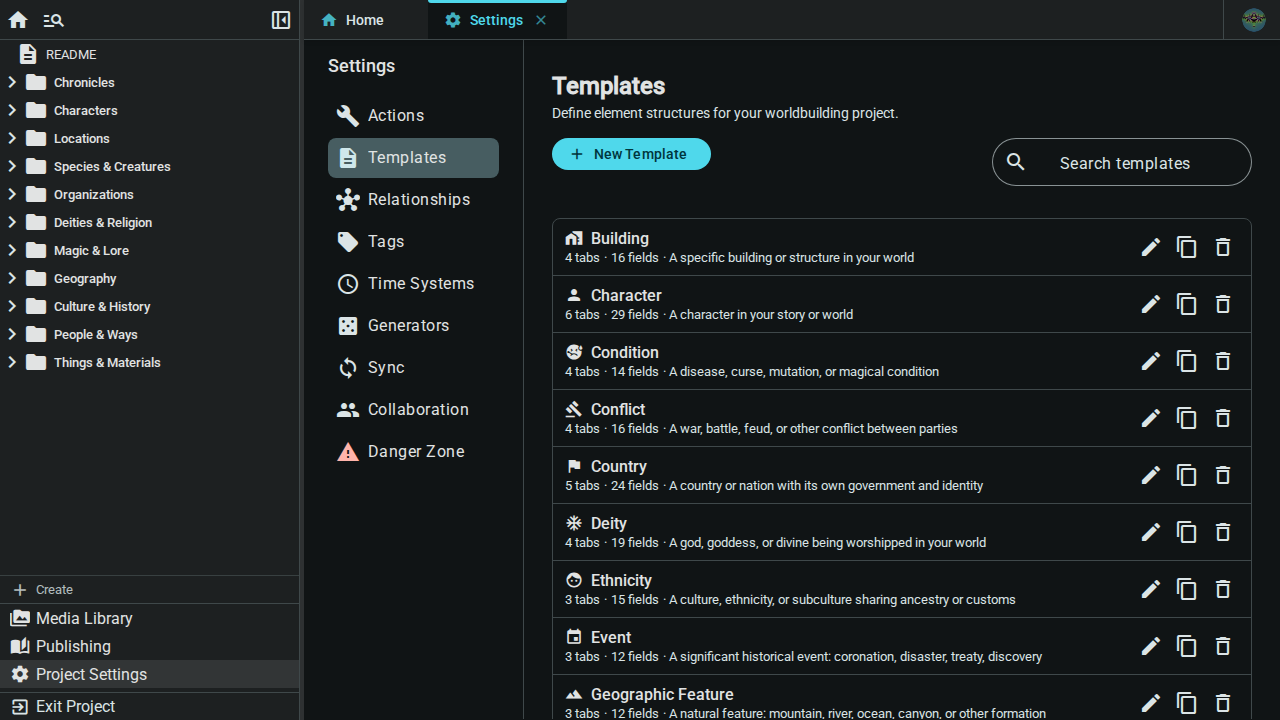Image resolution: width=1280 pixels, height=720 pixels.
Task: Duplicate the Character template
Action: click(1187, 304)
